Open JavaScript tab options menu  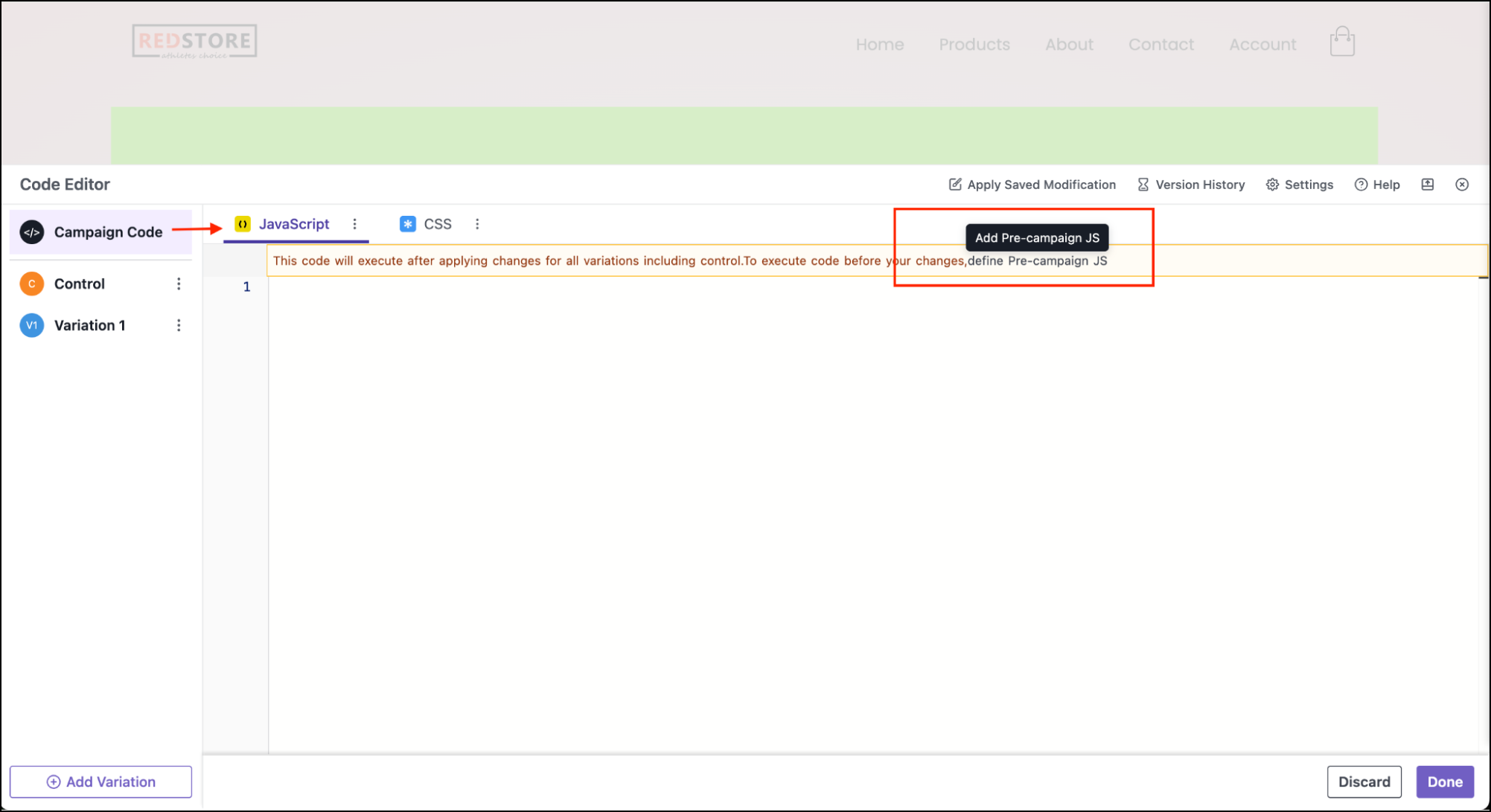pyautogui.click(x=355, y=224)
